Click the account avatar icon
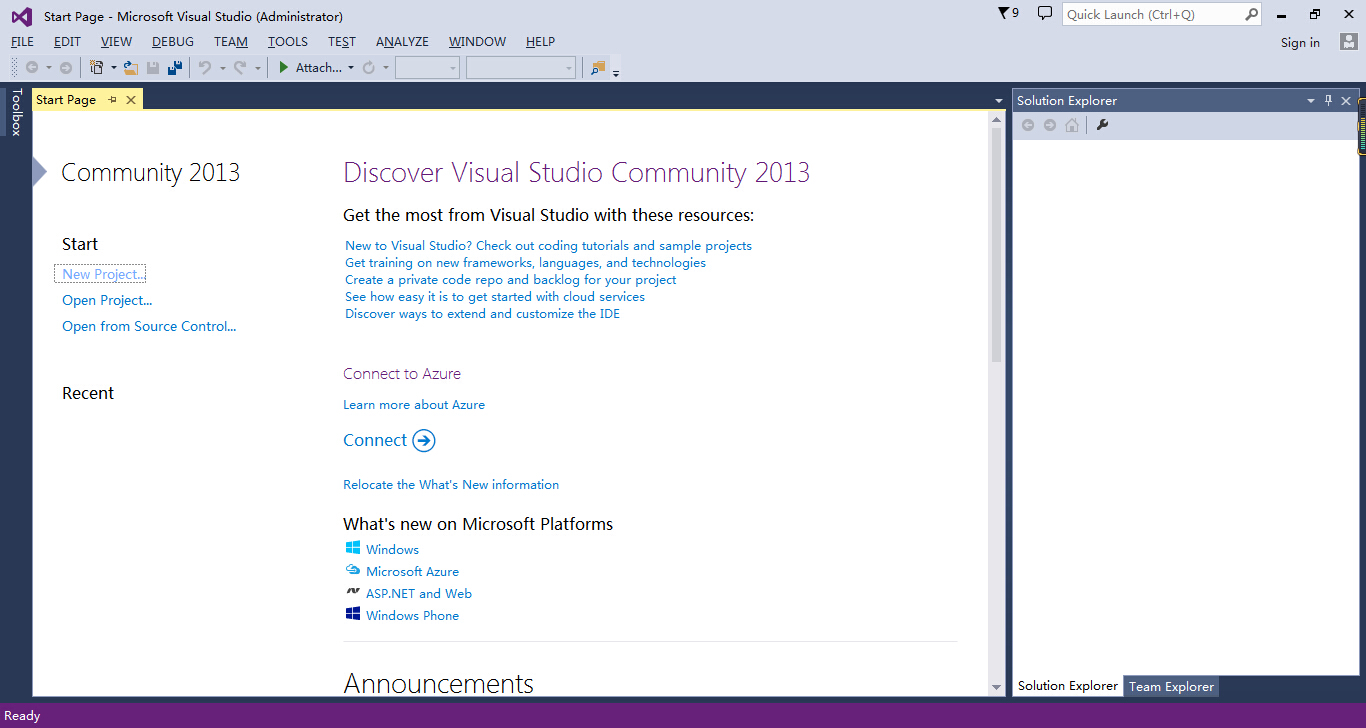This screenshot has height=728, width=1366. [x=1348, y=42]
